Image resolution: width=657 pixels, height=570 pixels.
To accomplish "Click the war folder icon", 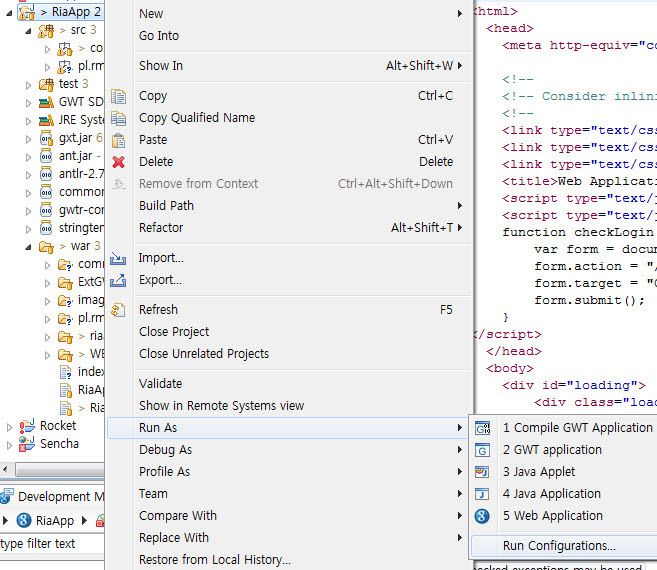I will [46, 246].
